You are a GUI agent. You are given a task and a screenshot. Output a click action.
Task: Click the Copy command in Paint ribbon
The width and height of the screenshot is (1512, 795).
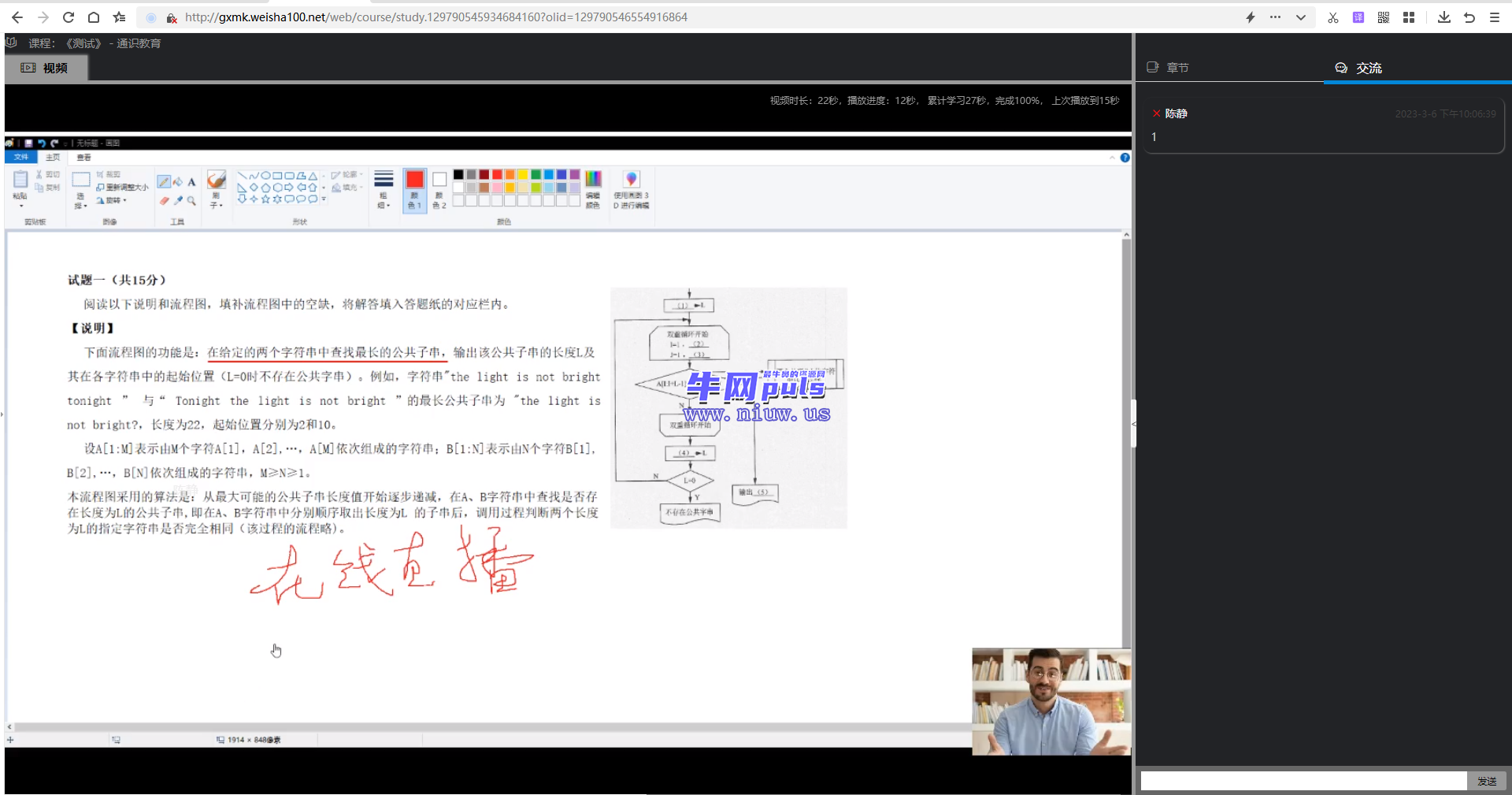click(48, 188)
